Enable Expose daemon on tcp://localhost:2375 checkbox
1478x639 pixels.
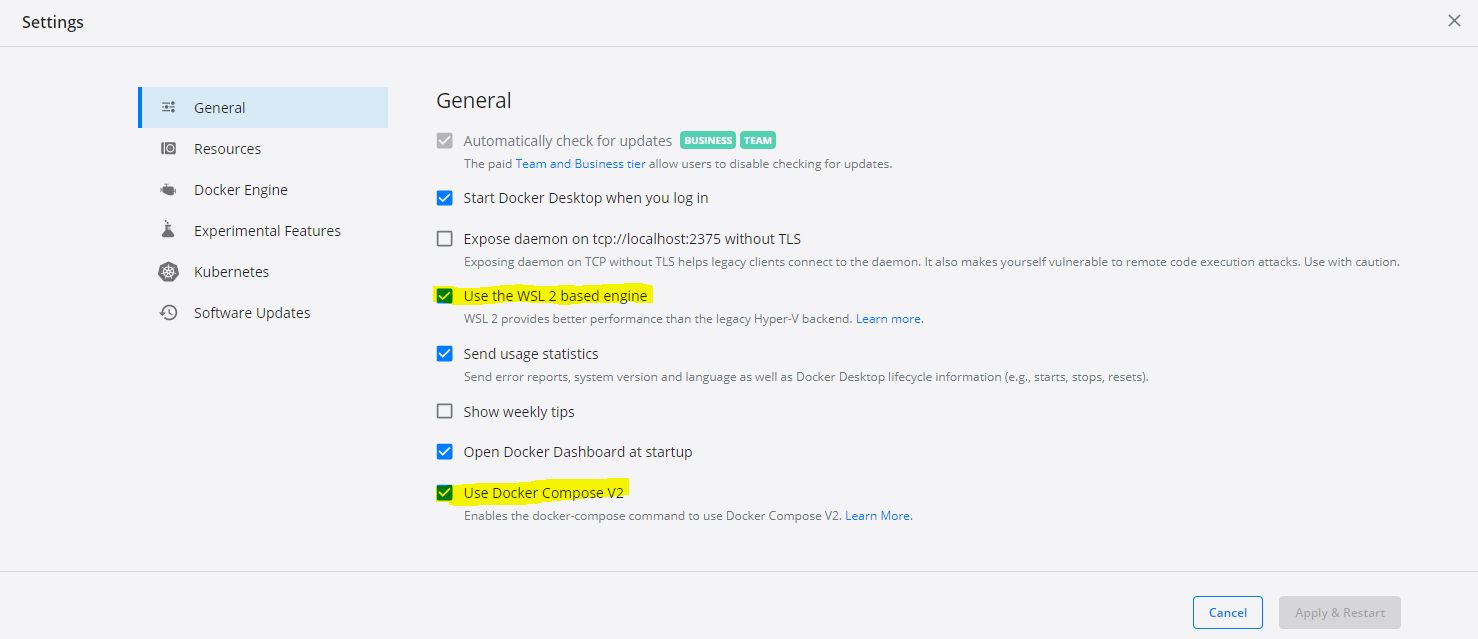point(445,239)
